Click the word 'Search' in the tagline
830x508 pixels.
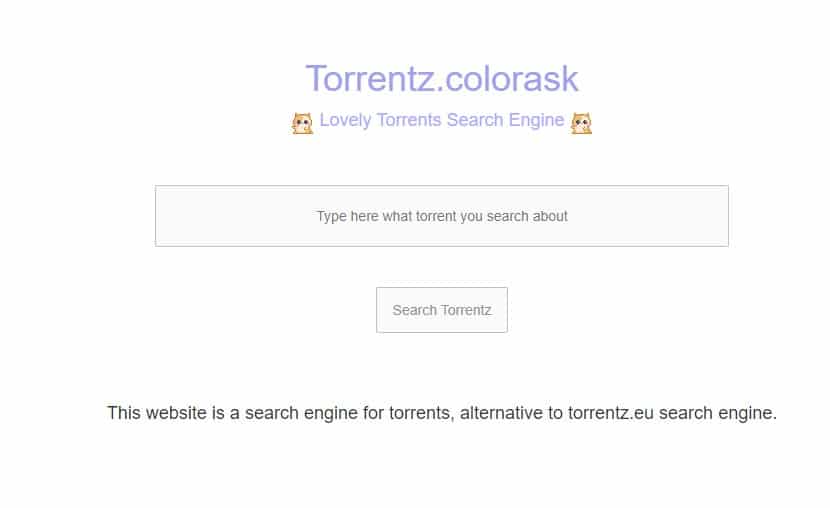(x=475, y=120)
